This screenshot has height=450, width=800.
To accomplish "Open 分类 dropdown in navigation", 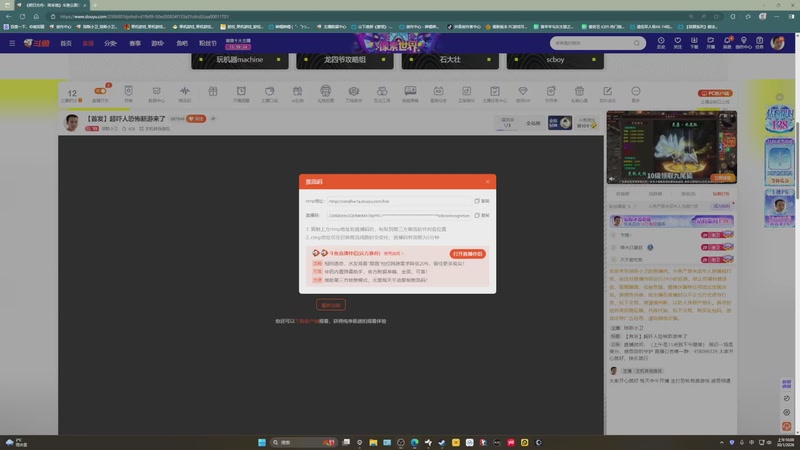I will coord(111,43).
